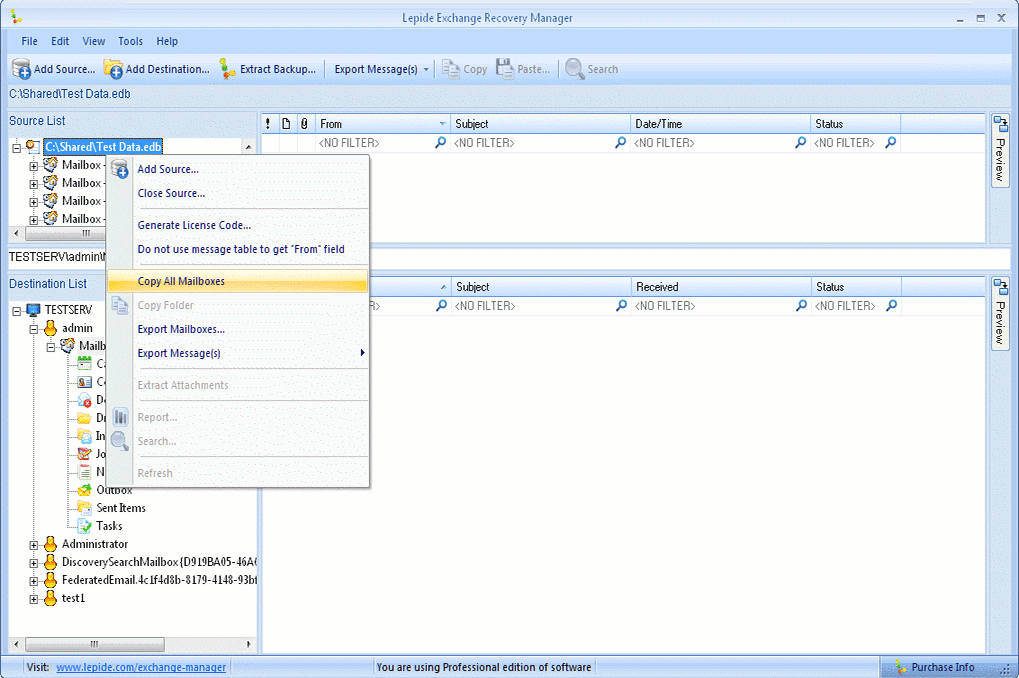
Task: Click the source Status filter magnifier
Action: coord(891,142)
